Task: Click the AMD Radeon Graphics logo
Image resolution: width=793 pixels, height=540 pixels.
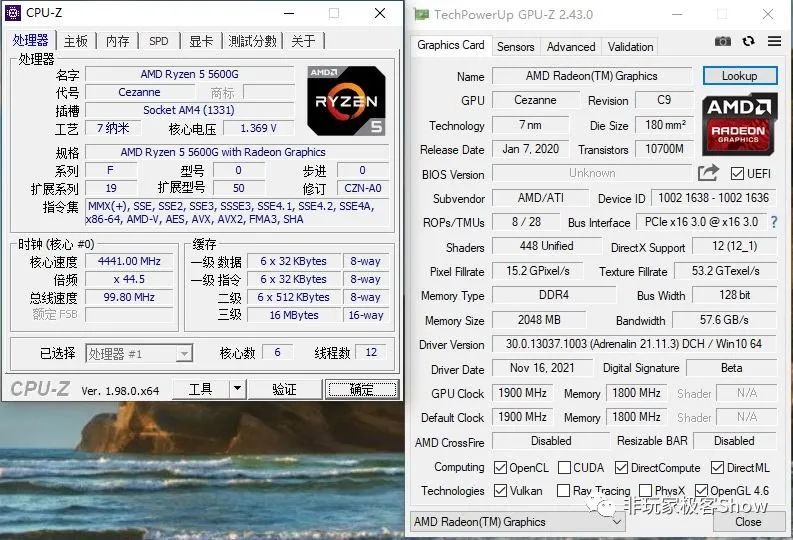Action: pyautogui.click(x=739, y=124)
